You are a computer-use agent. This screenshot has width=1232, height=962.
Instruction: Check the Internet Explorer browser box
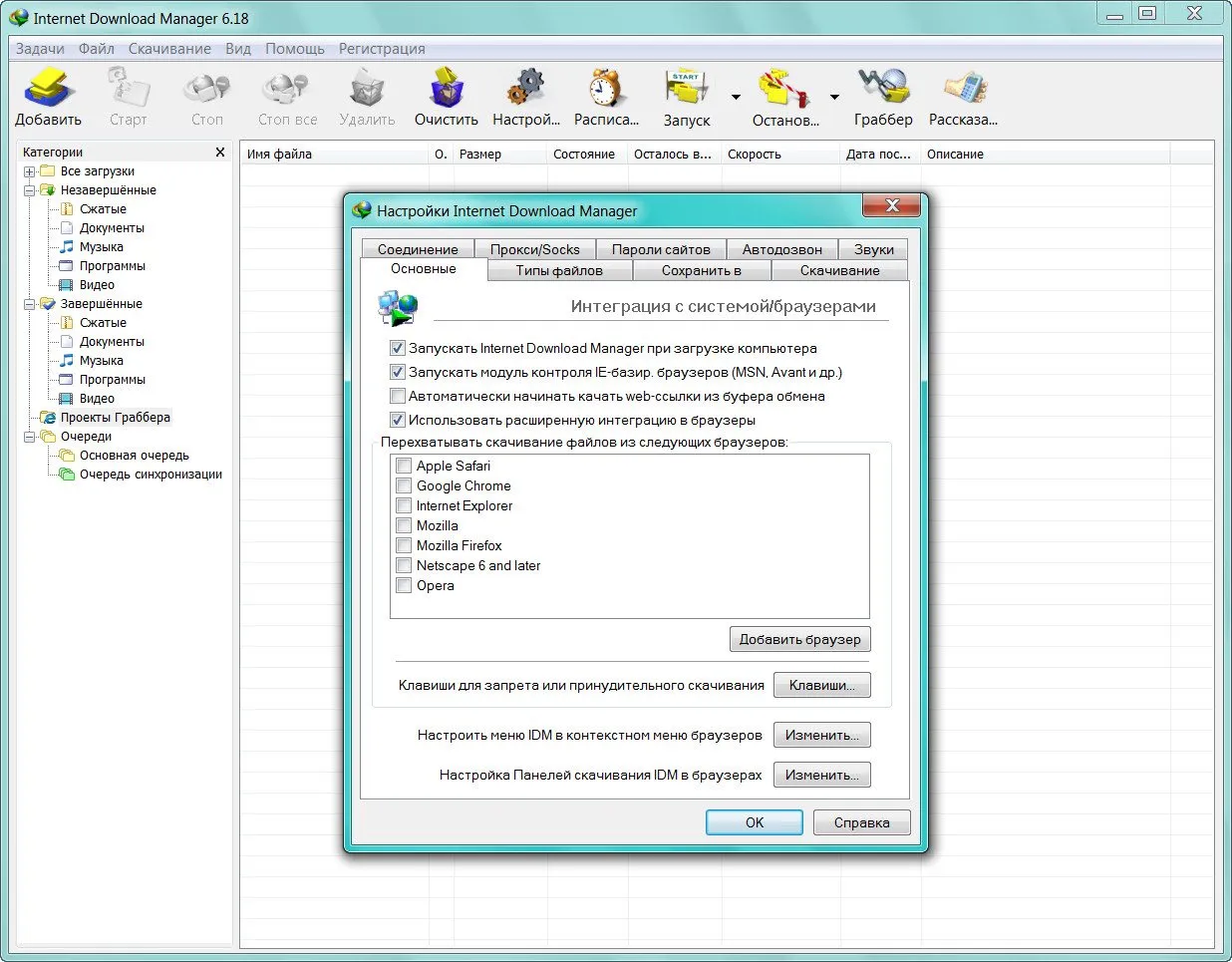click(x=404, y=505)
